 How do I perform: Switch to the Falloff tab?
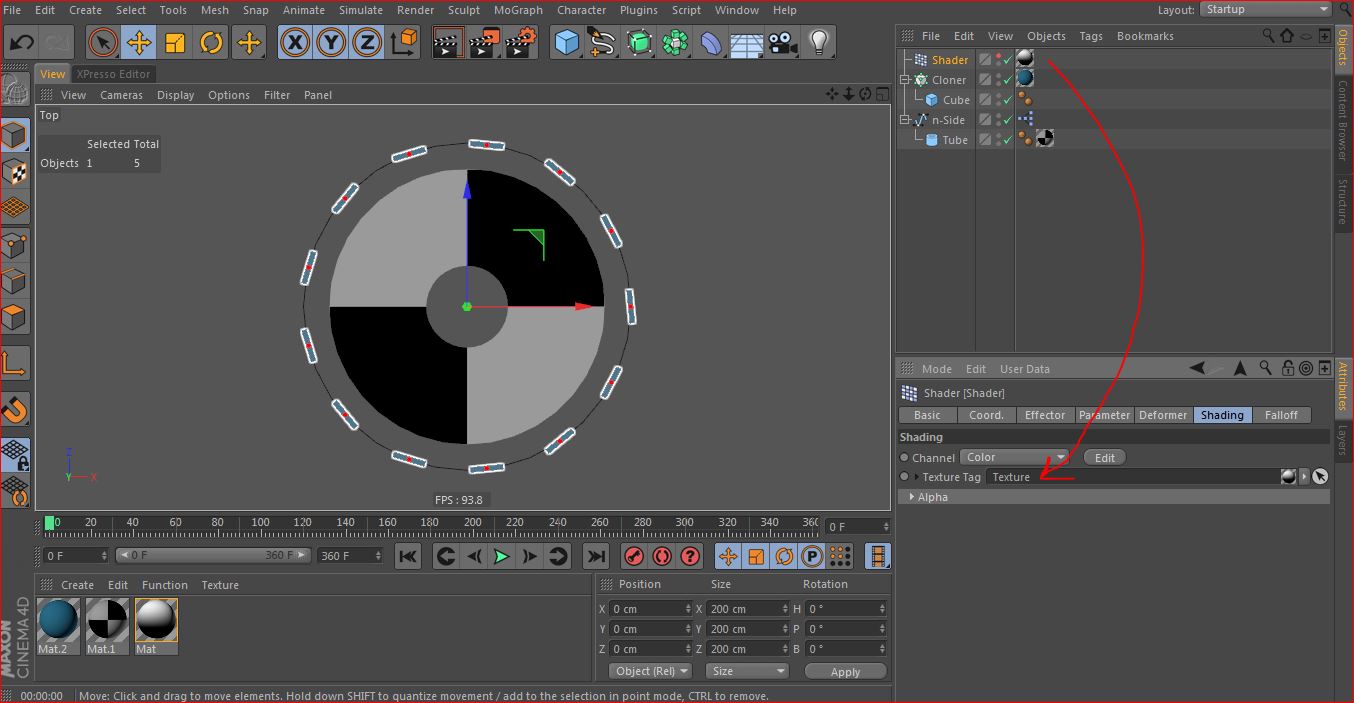1280,415
